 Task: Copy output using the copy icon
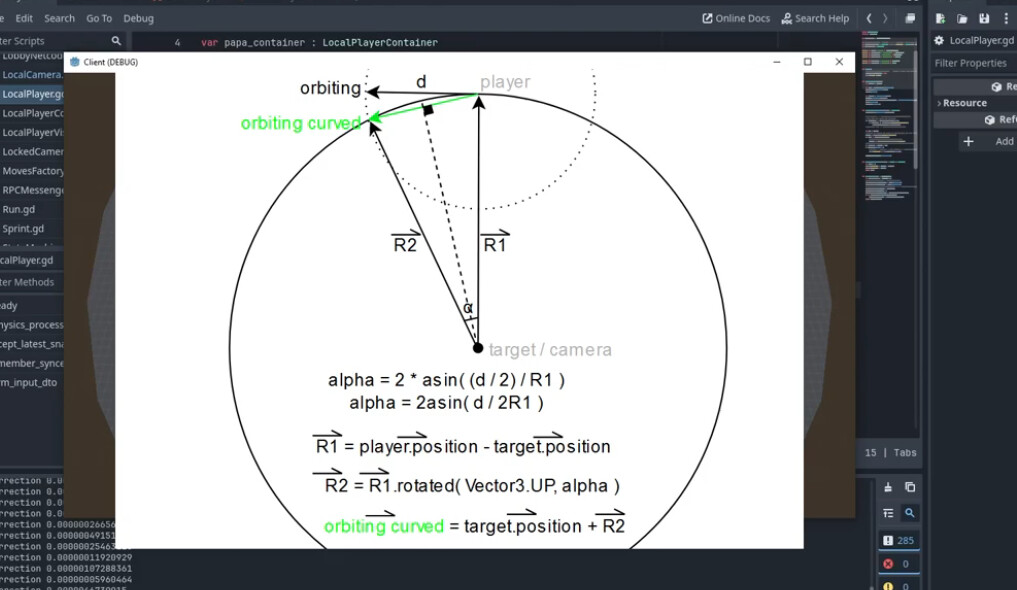pyautogui.click(x=910, y=487)
